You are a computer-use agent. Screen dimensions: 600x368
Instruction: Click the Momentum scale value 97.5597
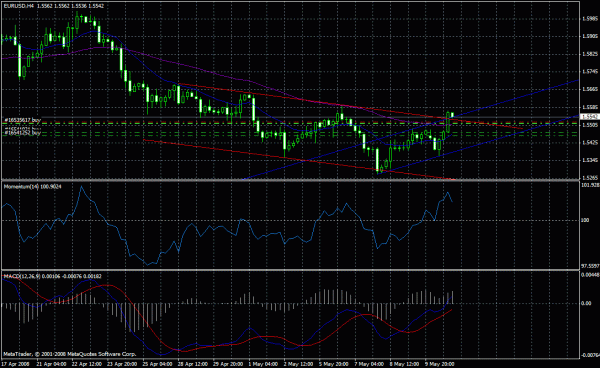click(590, 265)
